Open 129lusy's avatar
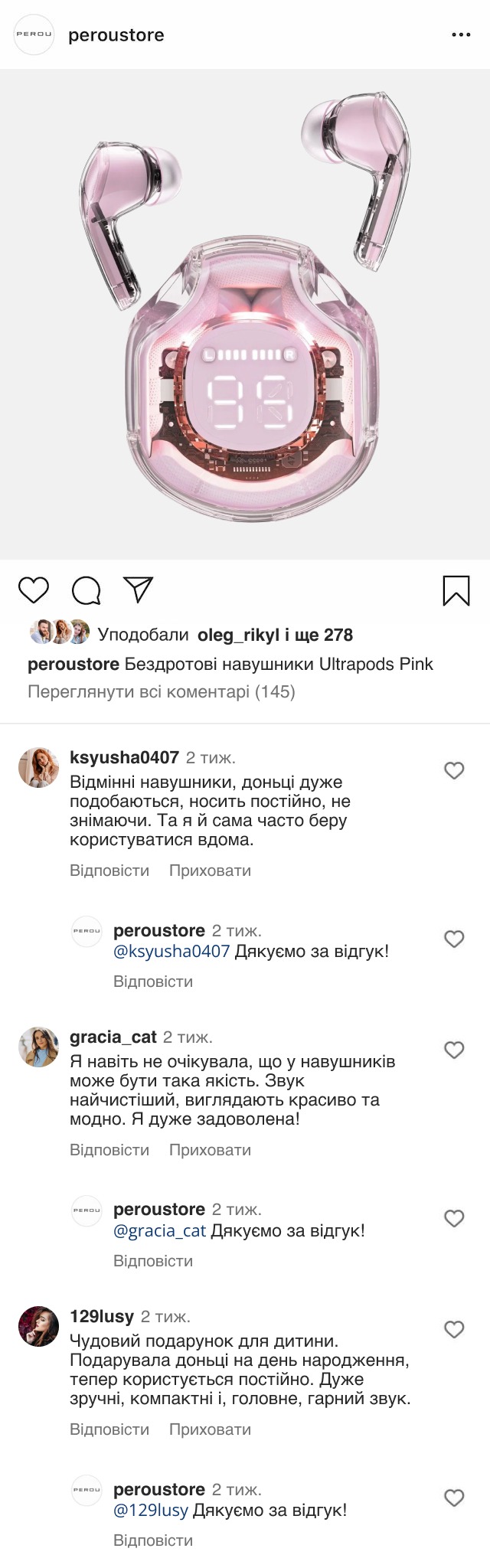This screenshot has height=1568, width=490. tap(38, 1326)
